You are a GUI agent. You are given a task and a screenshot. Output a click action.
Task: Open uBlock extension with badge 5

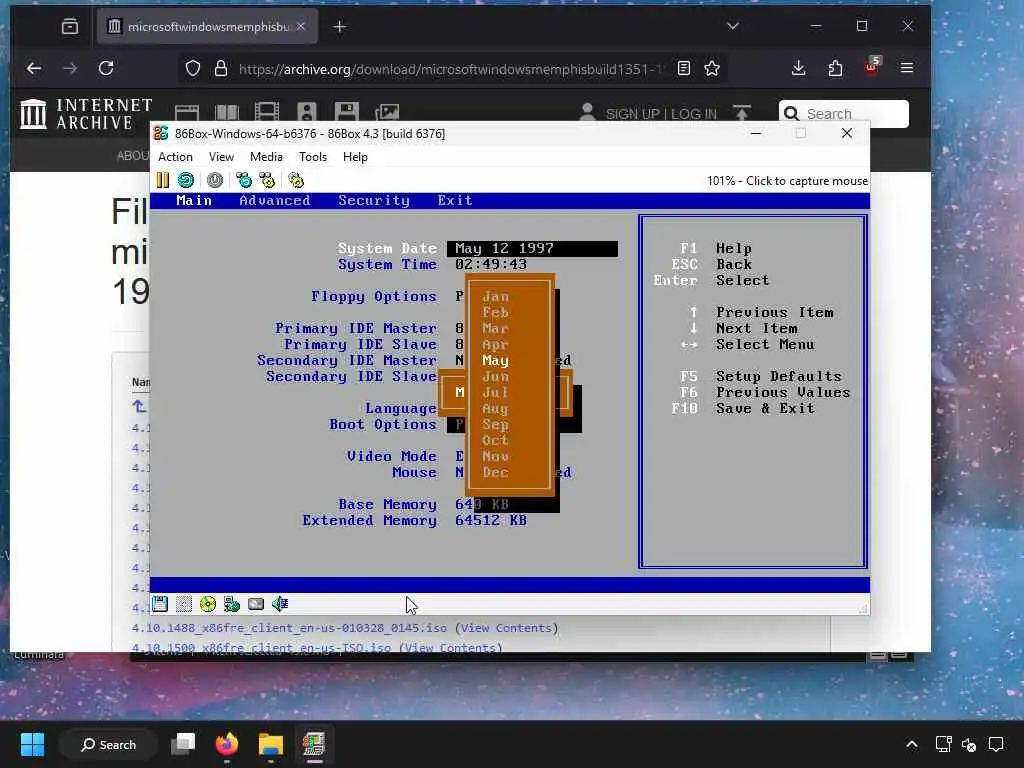pyautogui.click(x=872, y=67)
